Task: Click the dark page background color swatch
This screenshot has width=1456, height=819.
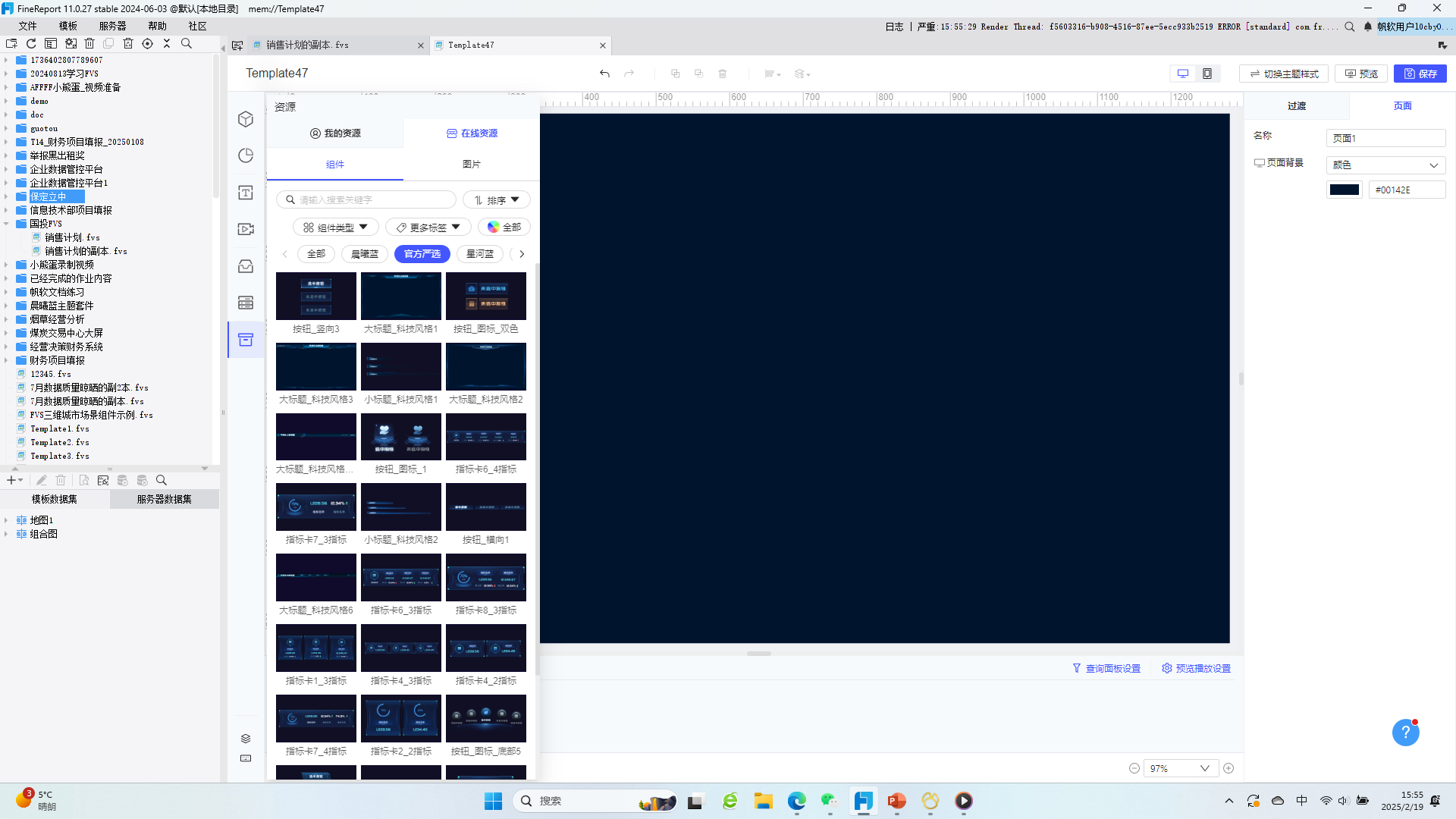Action: [1345, 190]
